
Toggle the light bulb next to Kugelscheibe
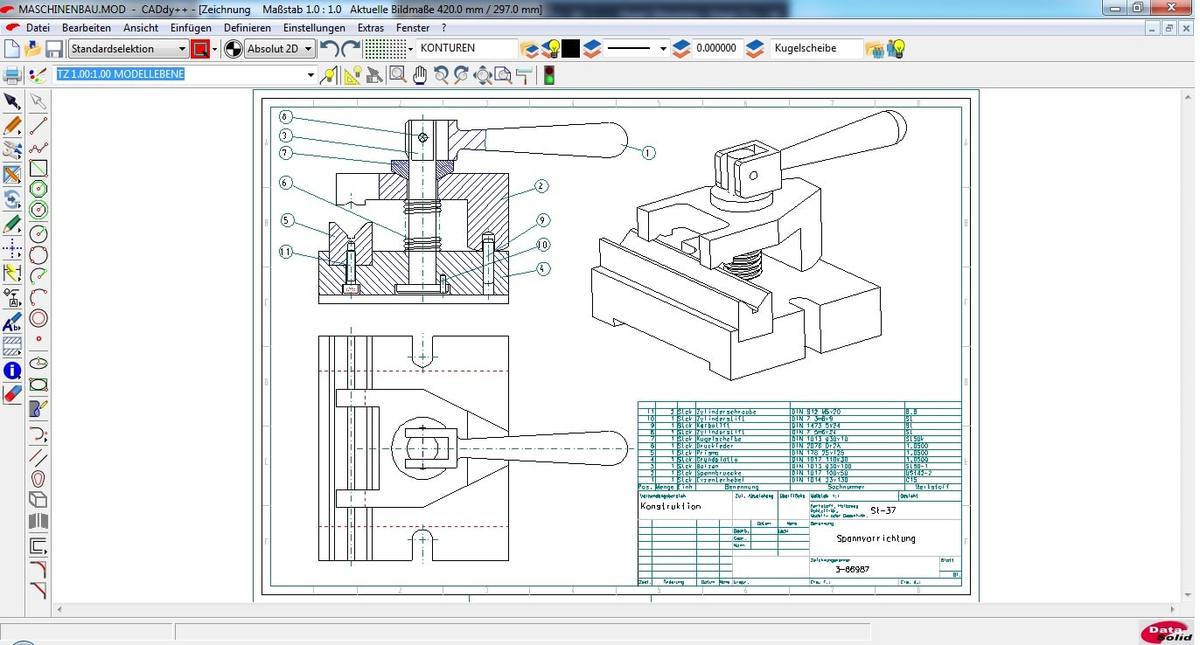(x=897, y=49)
